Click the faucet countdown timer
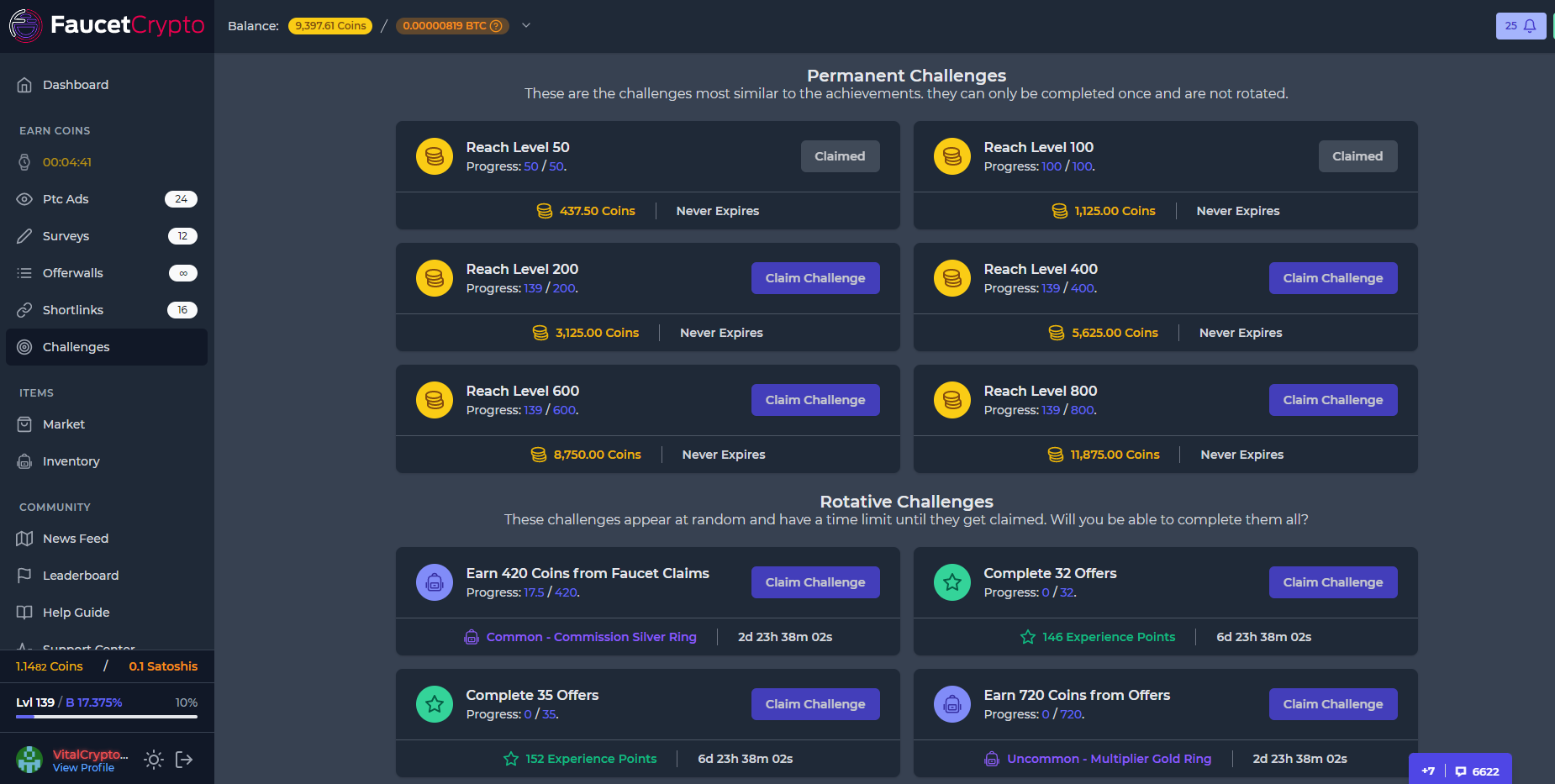1555x784 pixels. point(67,162)
